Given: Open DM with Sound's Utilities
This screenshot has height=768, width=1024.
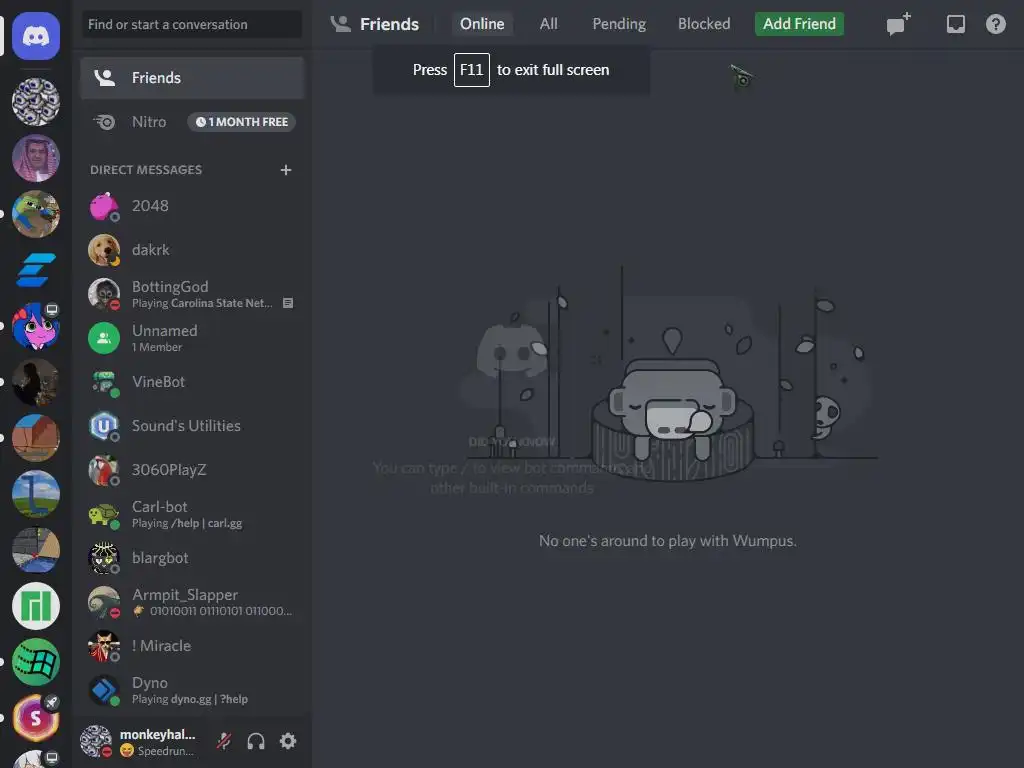Looking at the screenshot, I should pos(192,426).
